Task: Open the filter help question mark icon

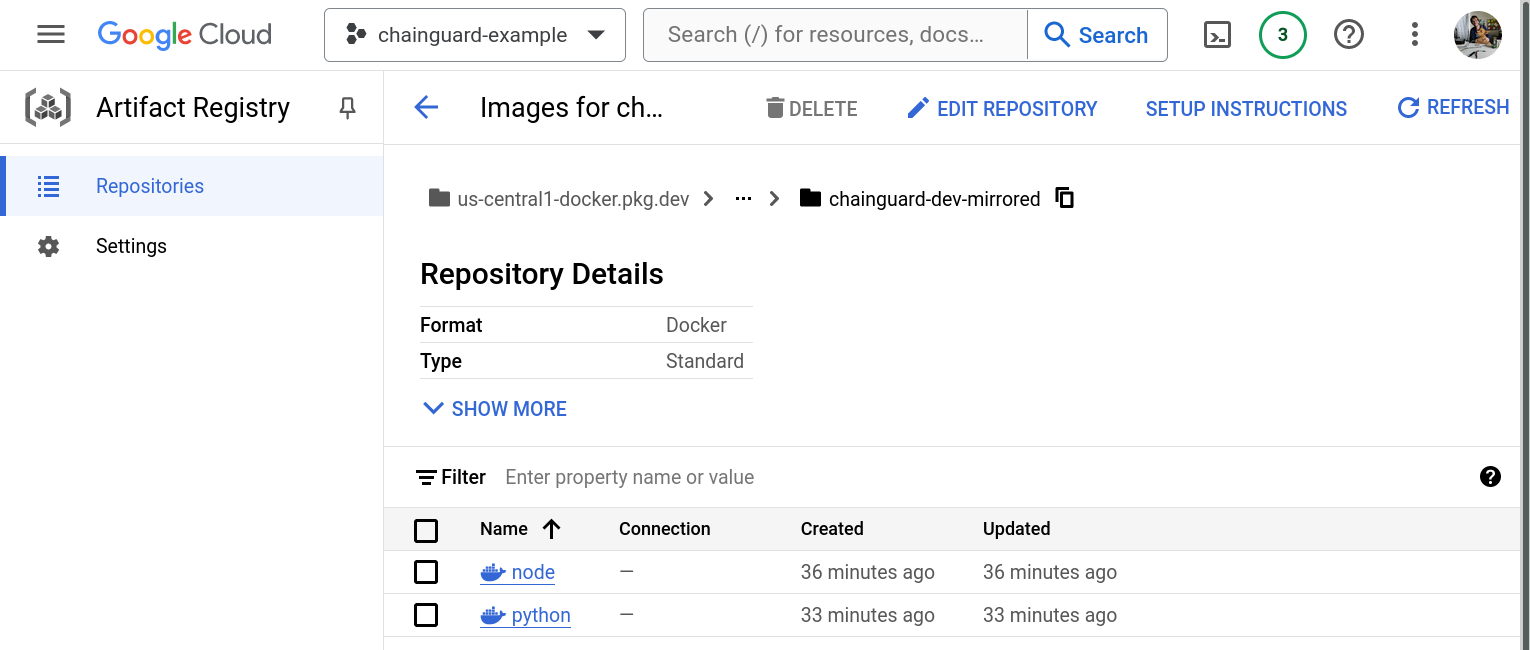Action: 1491,477
